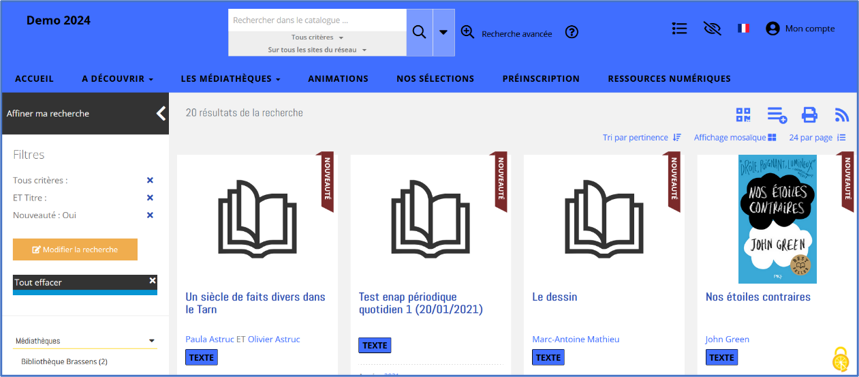Open Tri par pertinence sort menu
Image resolution: width=859 pixels, height=377 pixels.
642,138
